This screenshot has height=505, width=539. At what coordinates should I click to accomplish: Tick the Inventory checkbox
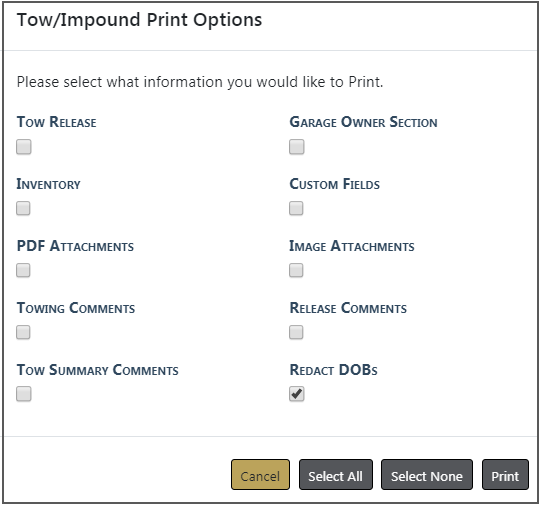23,208
